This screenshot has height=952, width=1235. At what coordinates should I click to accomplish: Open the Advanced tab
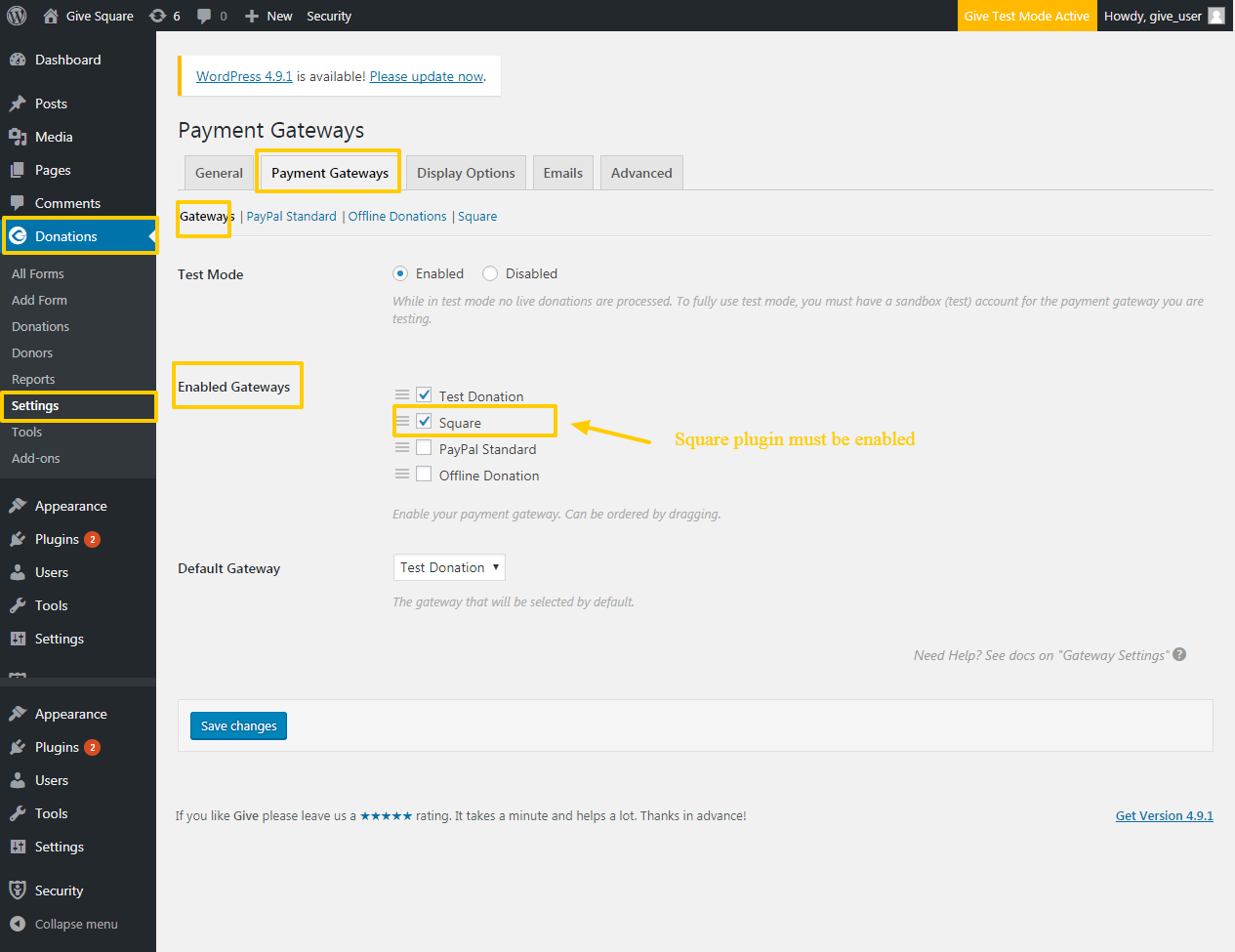click(x=641, y=173)
